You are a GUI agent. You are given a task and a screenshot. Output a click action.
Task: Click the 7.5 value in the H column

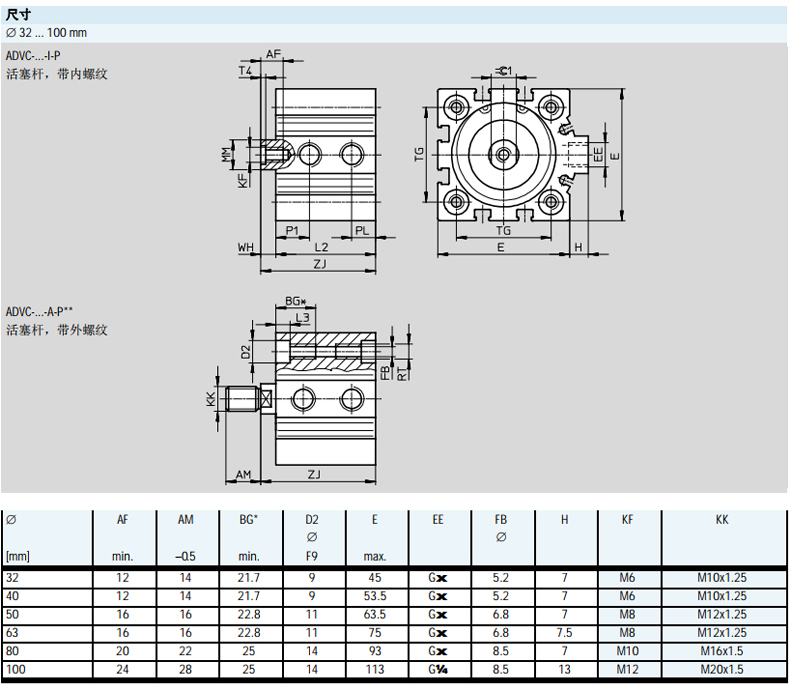click(565, 632)
